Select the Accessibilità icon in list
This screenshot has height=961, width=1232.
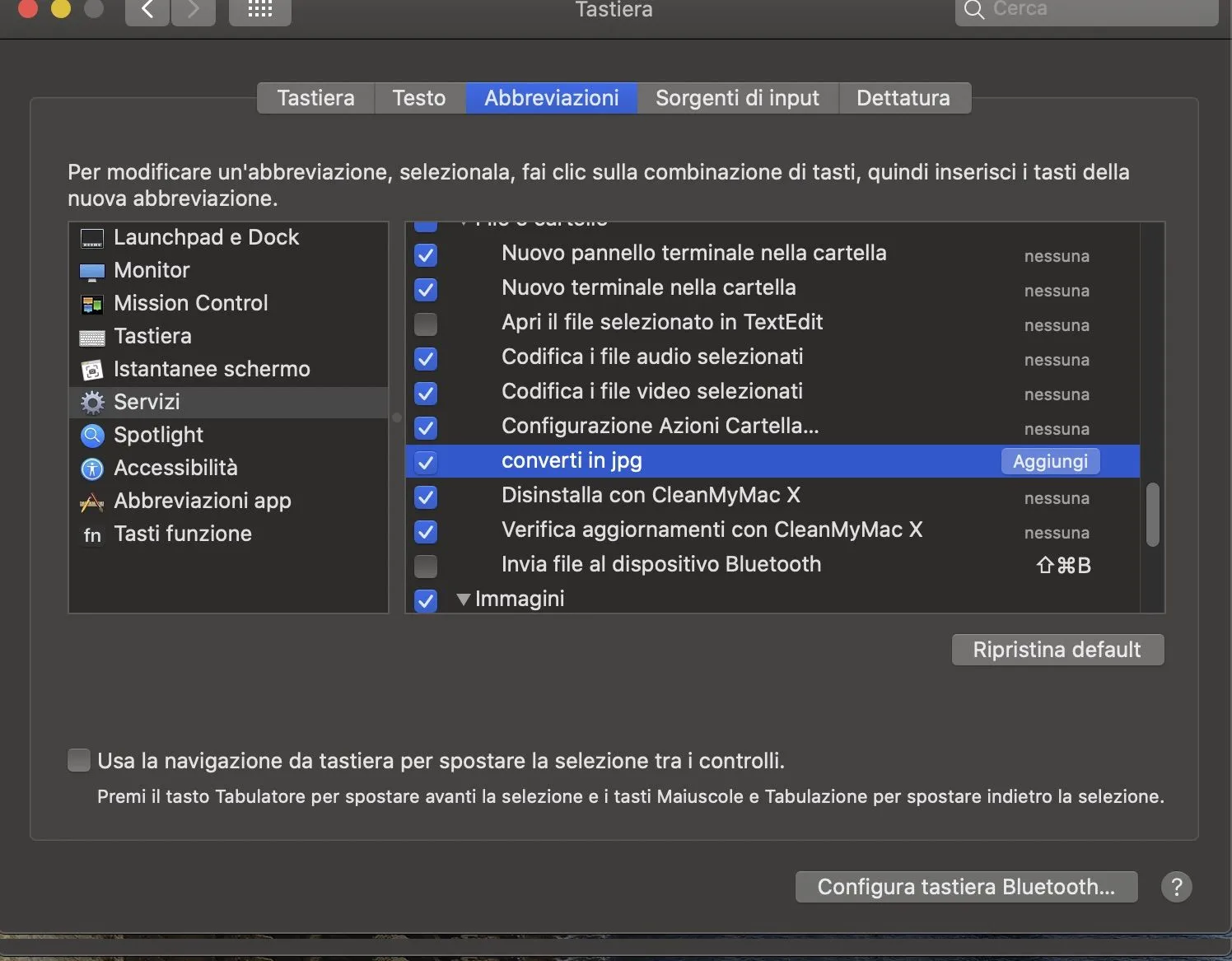91,469
